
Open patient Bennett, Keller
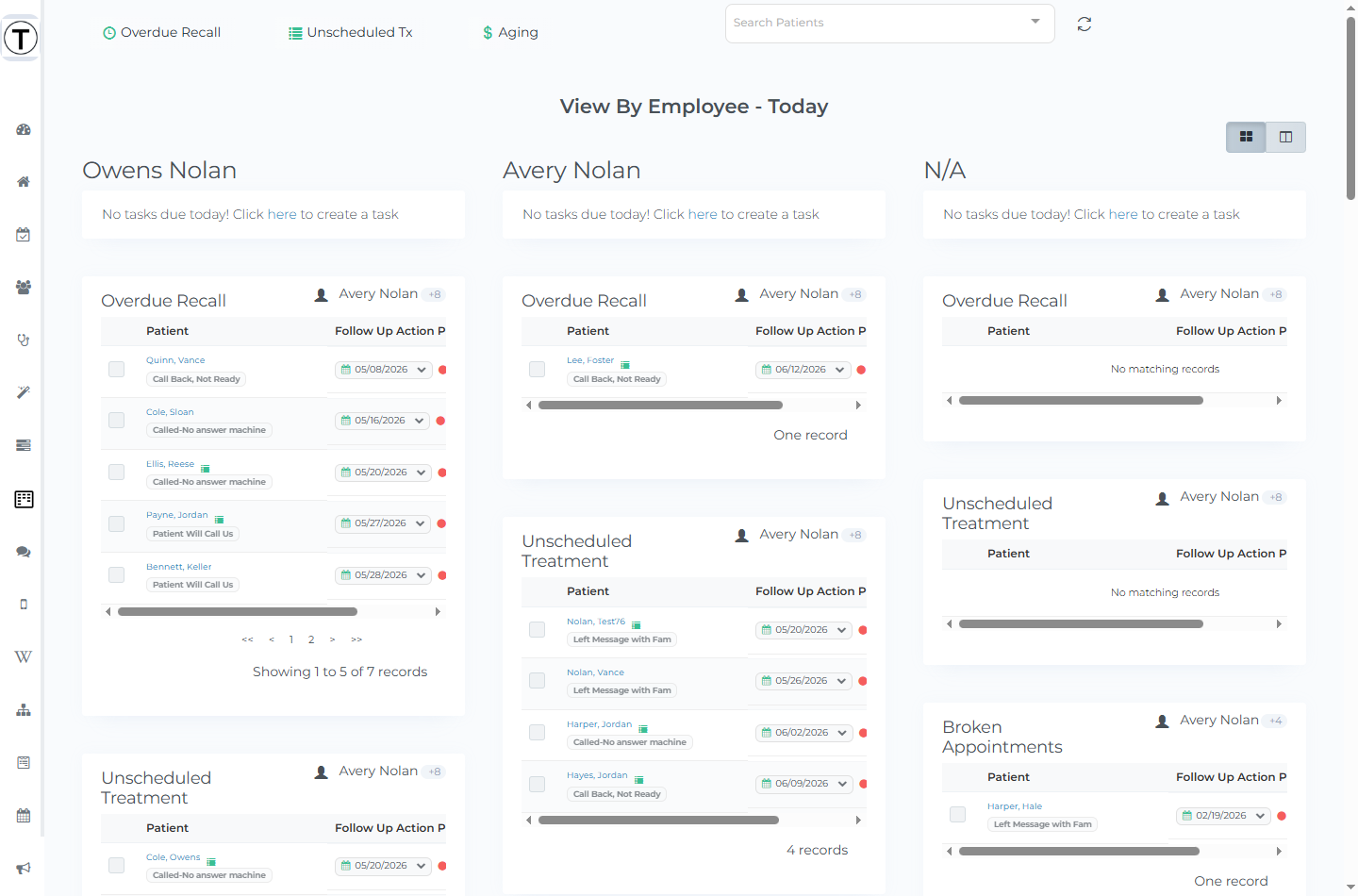point(179,567)
